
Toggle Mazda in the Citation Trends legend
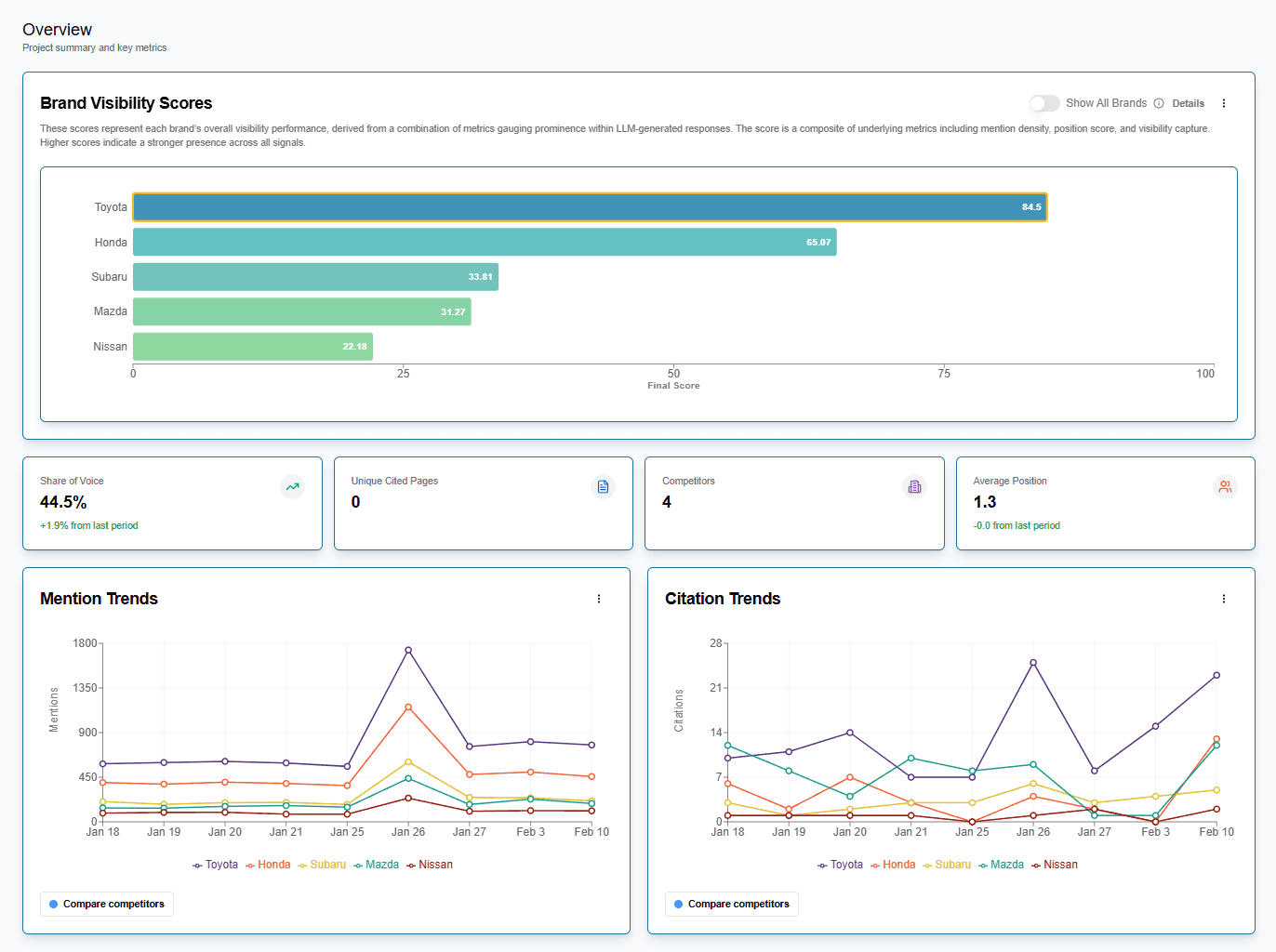[x=1005, y=865]
